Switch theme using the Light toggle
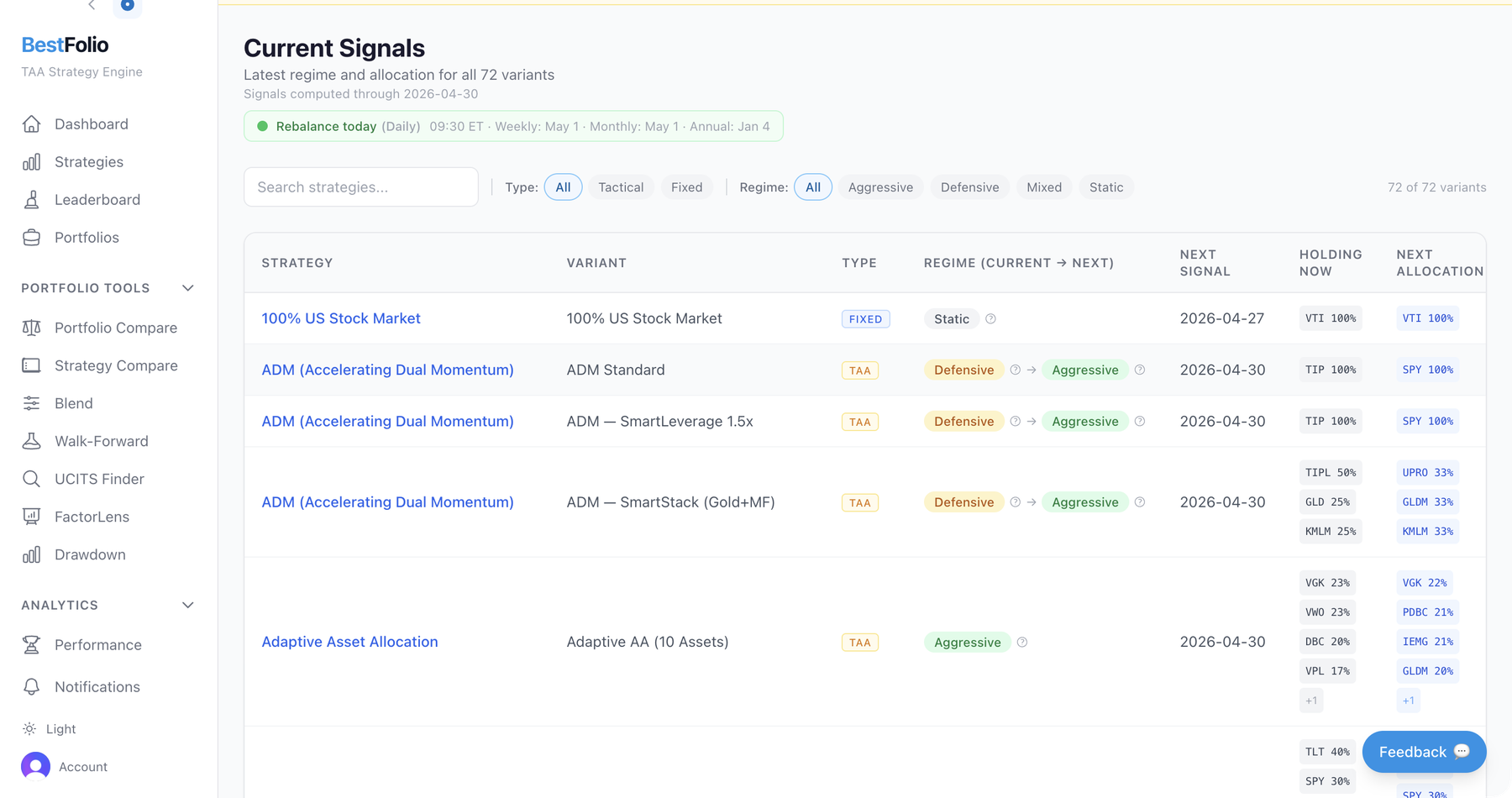 pyautogui.click(x=60, y=728)
